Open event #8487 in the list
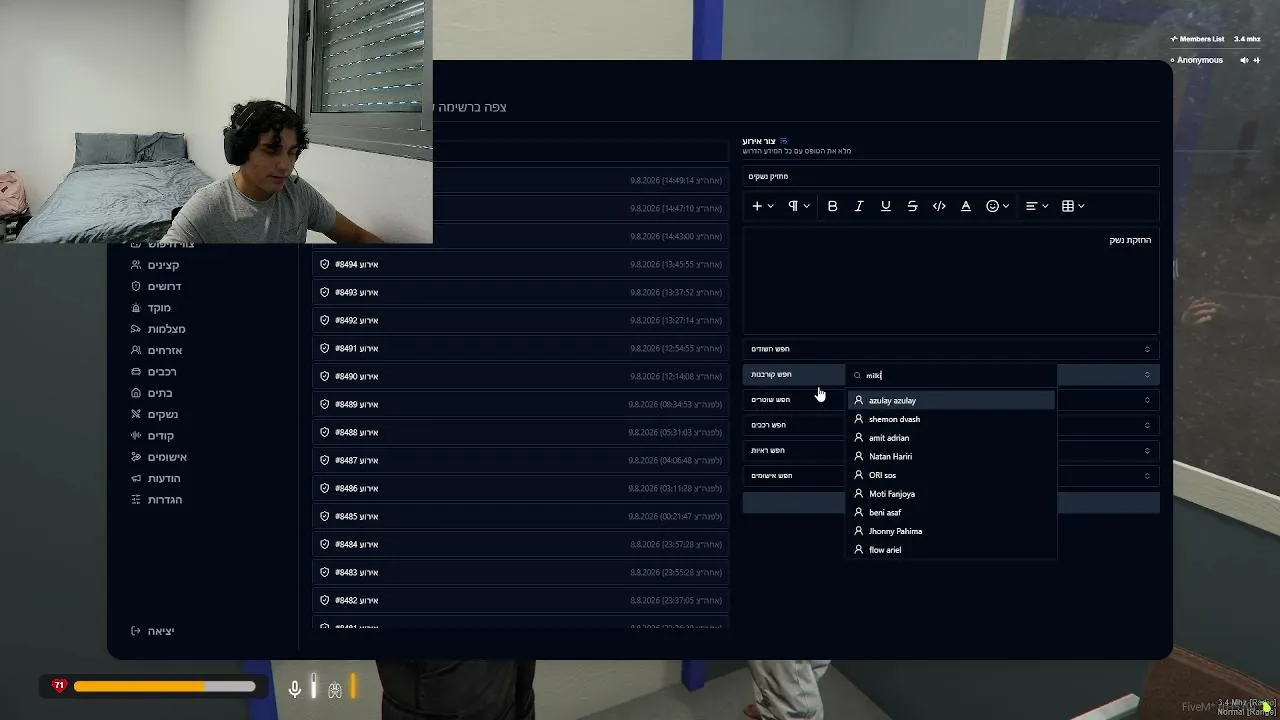Screen dimensions: 1280x720 tap(521, 460)
